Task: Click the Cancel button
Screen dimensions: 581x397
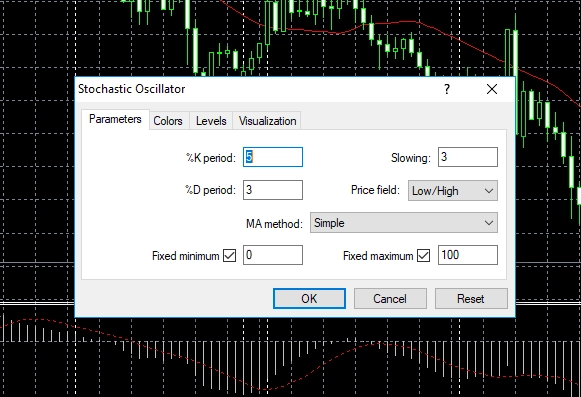Action: [390, 298]
